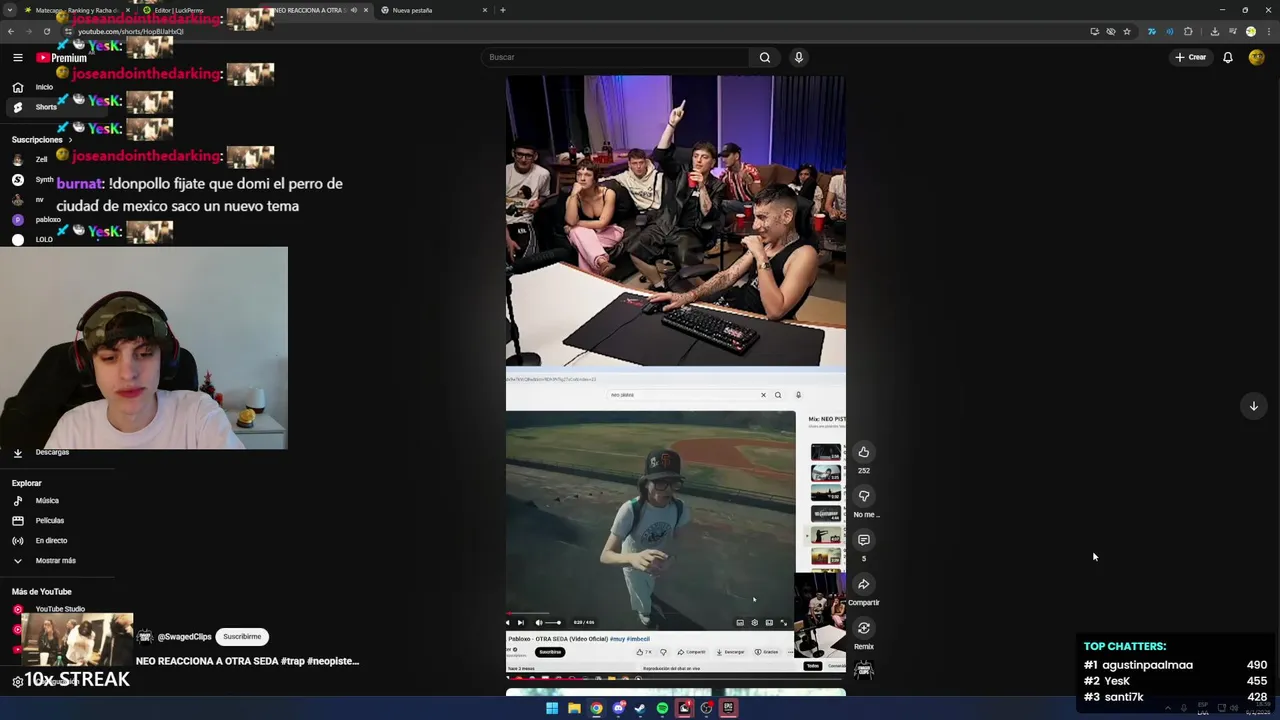This screenshot has height=720, width=1280.
Task: Open File Explorer from taskbar
Action: click(574, 708)
